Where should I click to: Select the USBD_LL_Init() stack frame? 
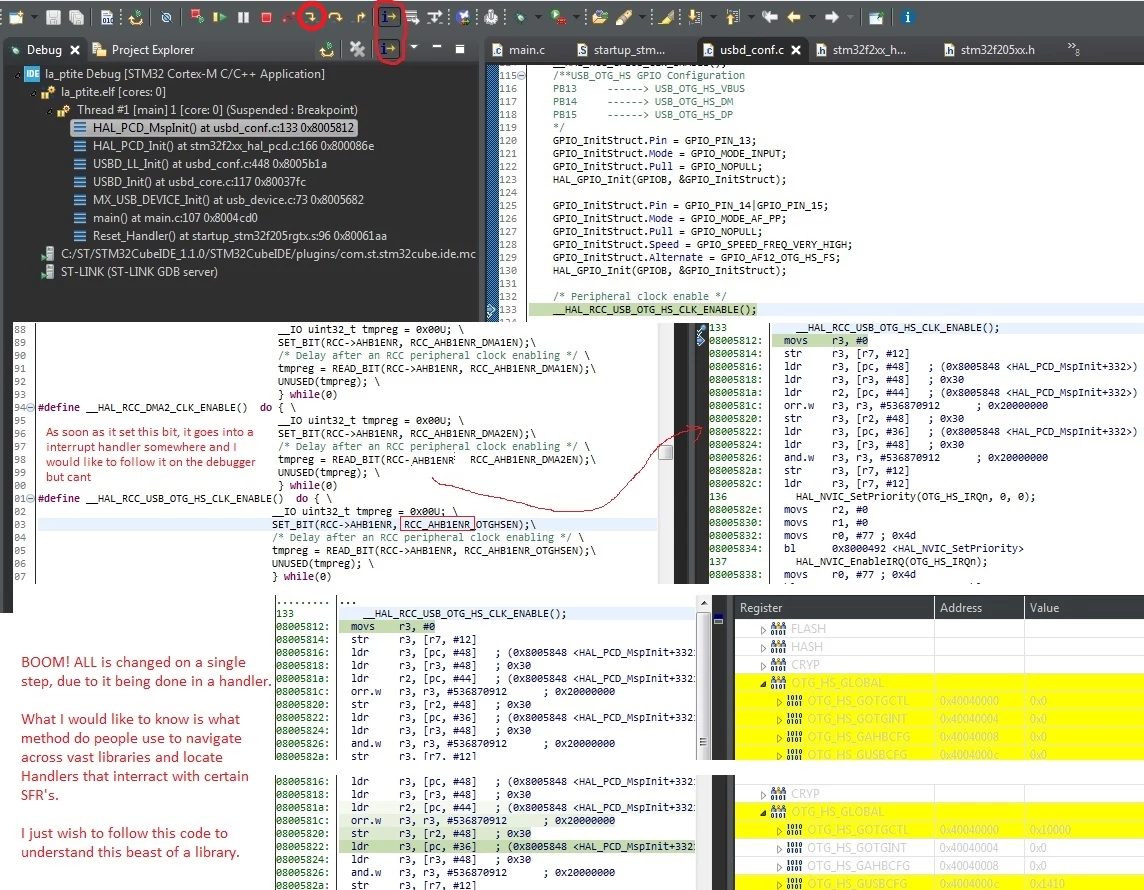201,164
